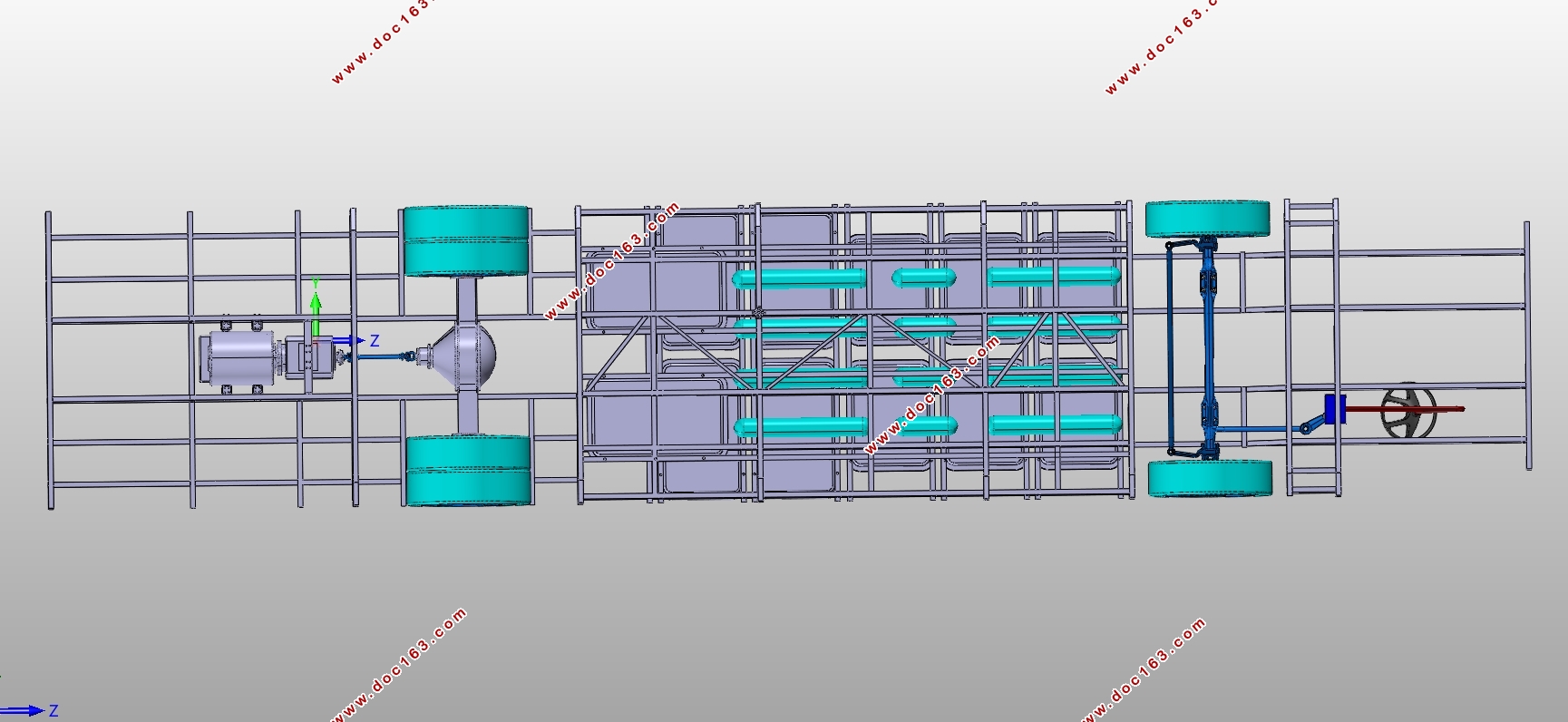Image resolution: width=1568 pixels, height=722 pixels.
Task: Select the gearbox attached to the motor
Action: click(x=308, y=356)
